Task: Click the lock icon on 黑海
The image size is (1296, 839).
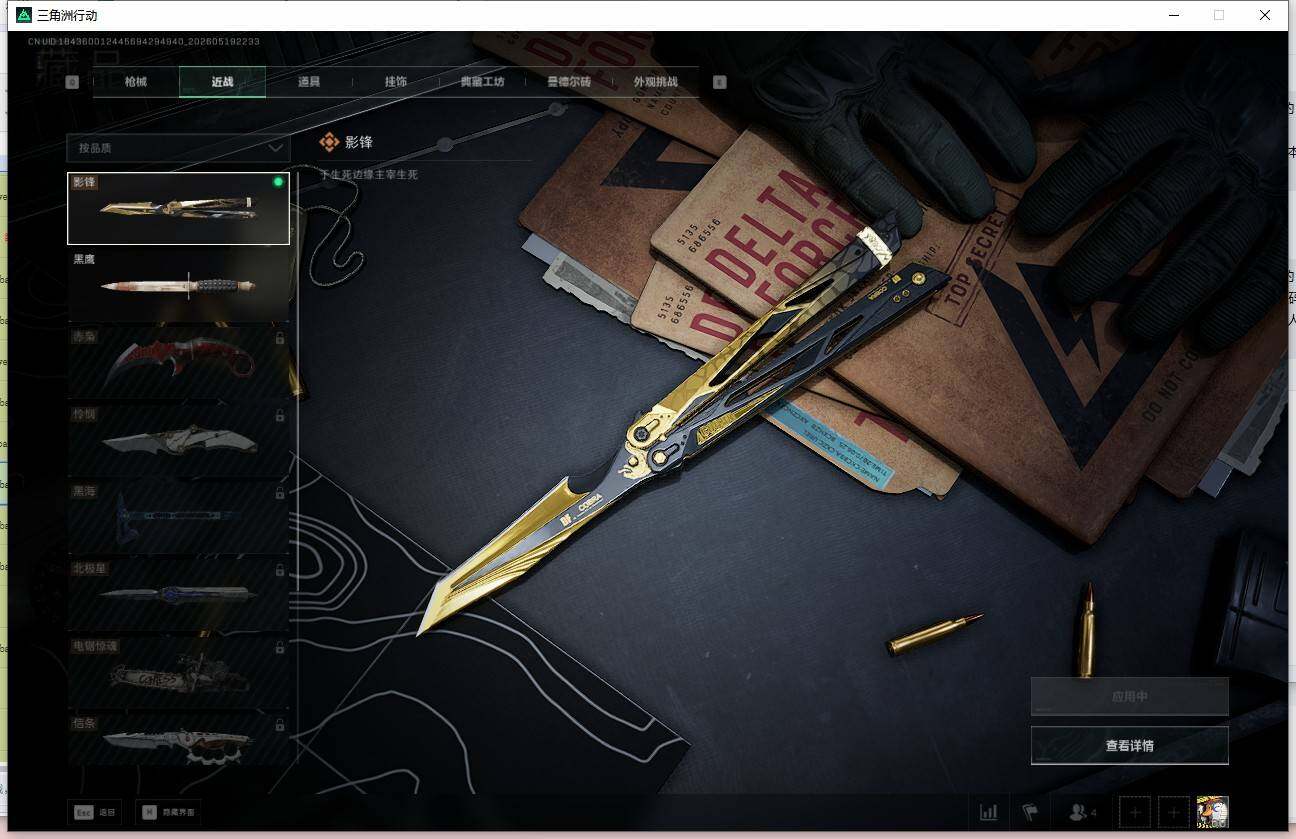Action: click(280, 492)
